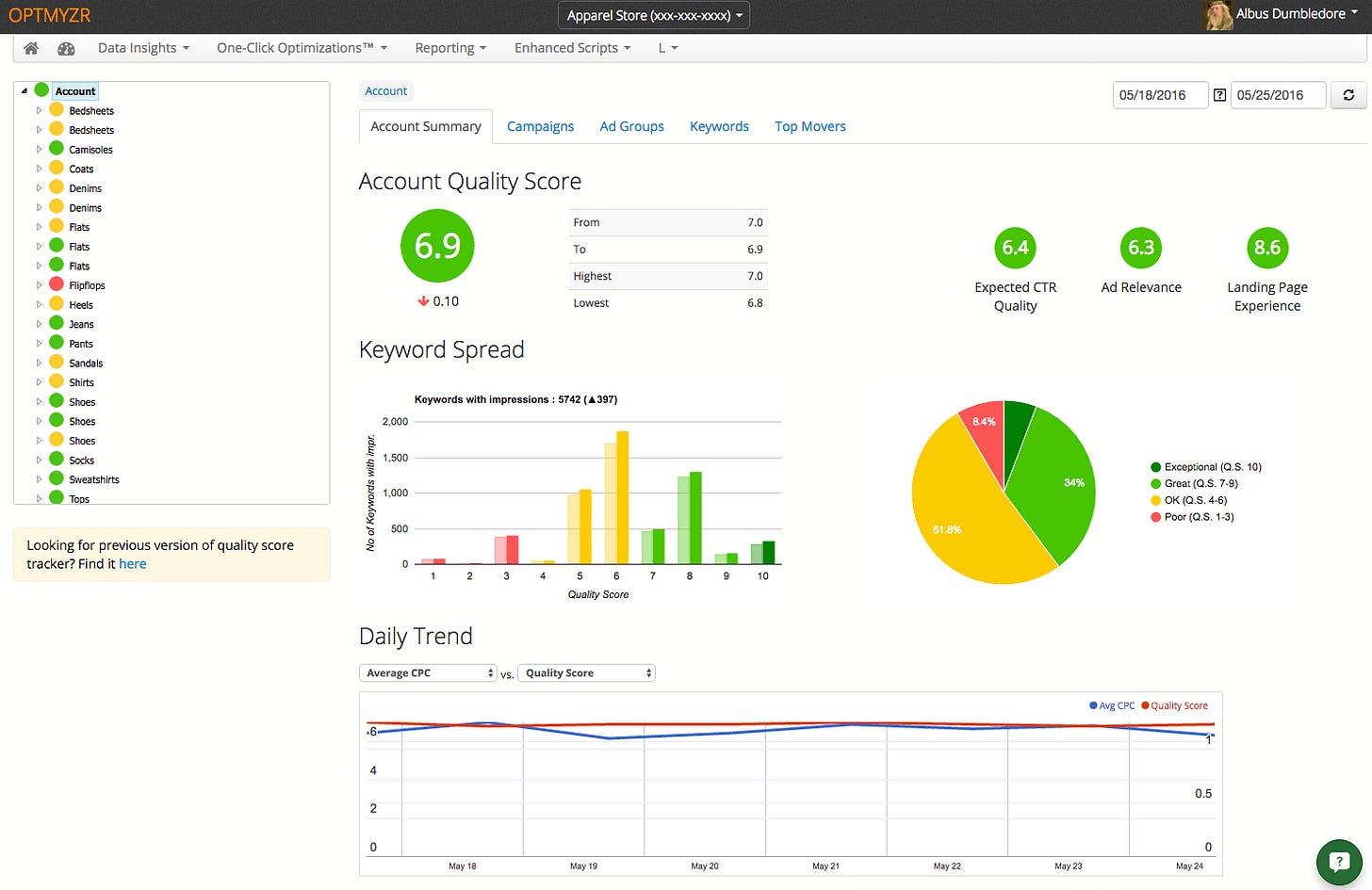View the Top Movers tab
This screenshot has width=1372, height=890.
pos(810,126)
